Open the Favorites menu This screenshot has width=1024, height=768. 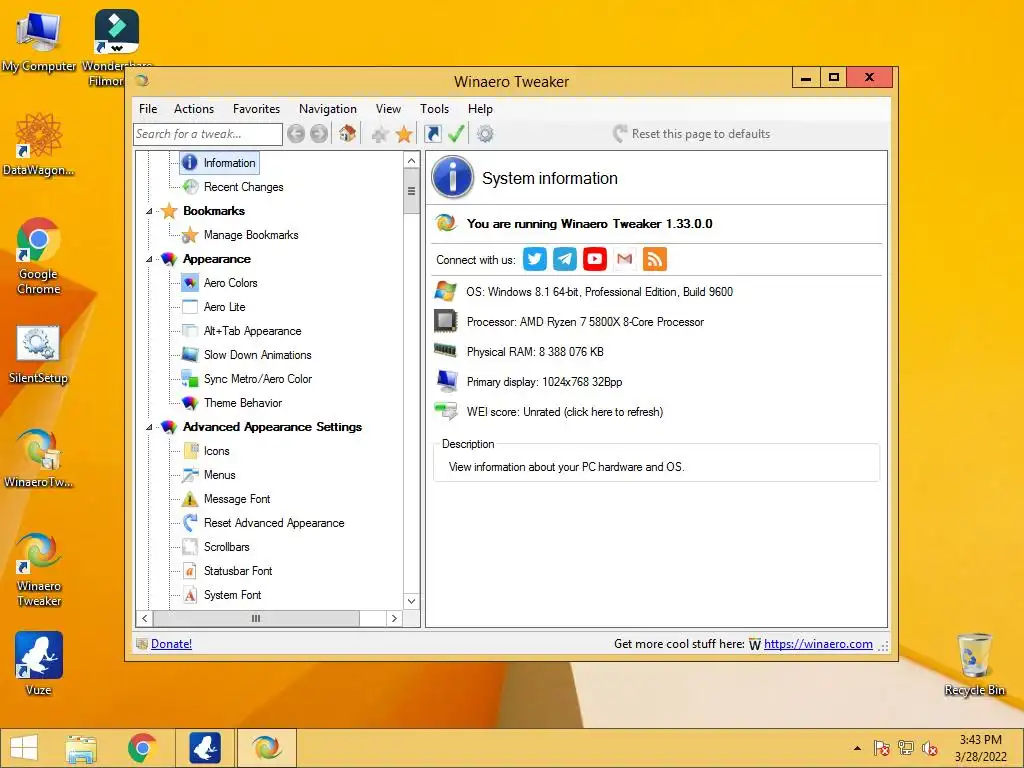[257, 109]
